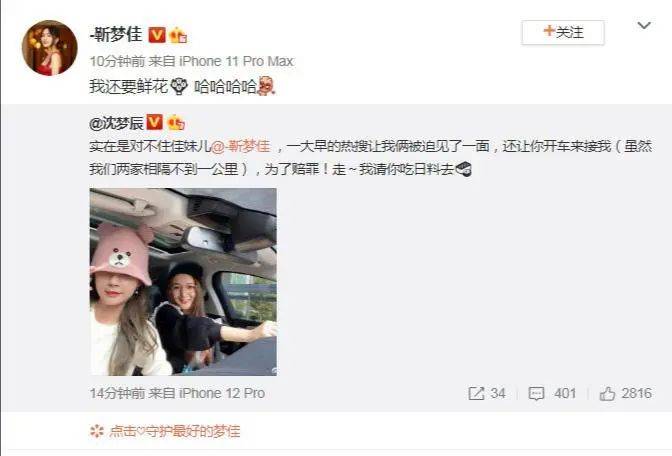This screenshot has width=672, height=456.
Task: Click the verified V badge next to @沈梦辰
Action: pyautogui.click(x=154, y=123)
